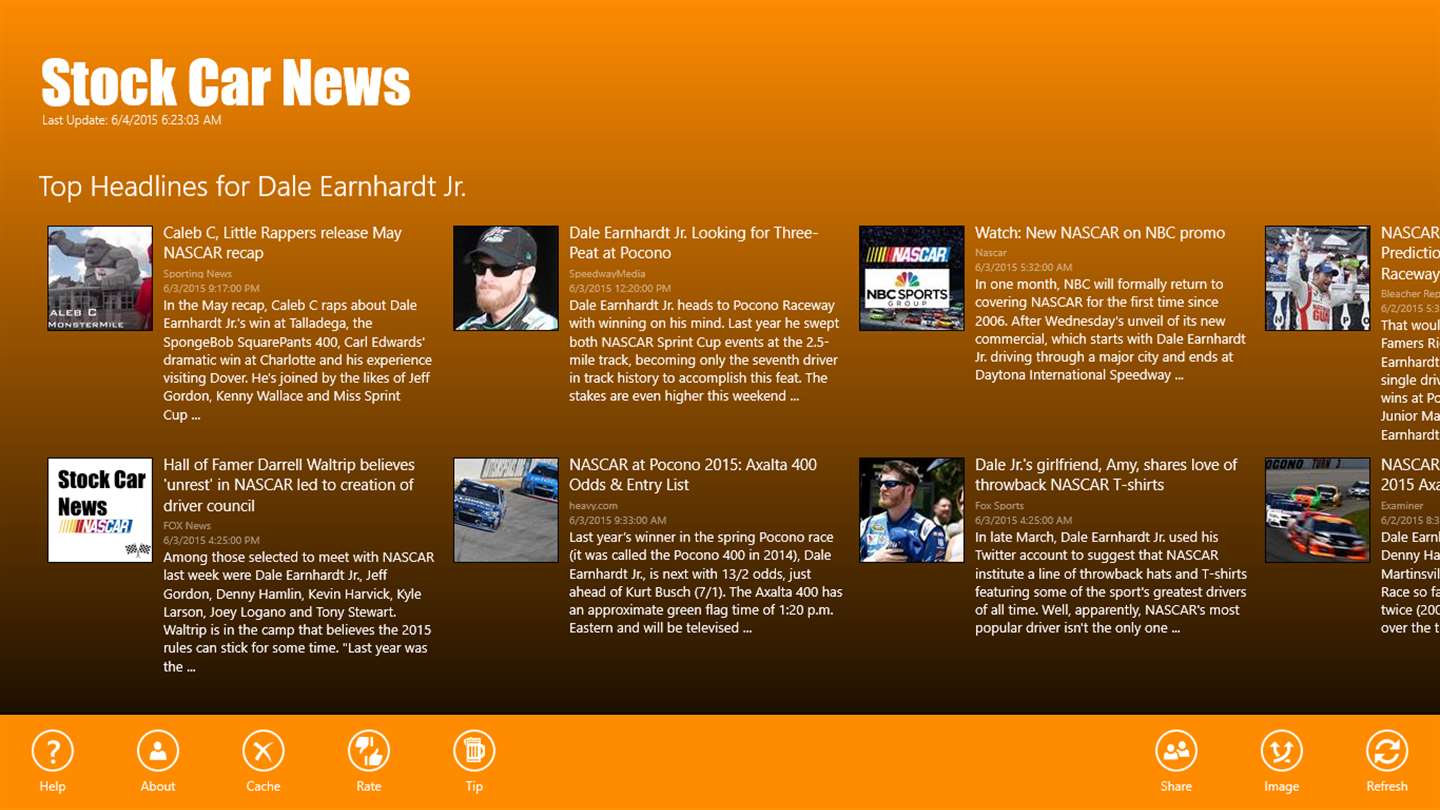This screenshot has width=1440, height=810.
Task: Click summary 'Among those selected to meet with NASCAR'
Action: 299,612
